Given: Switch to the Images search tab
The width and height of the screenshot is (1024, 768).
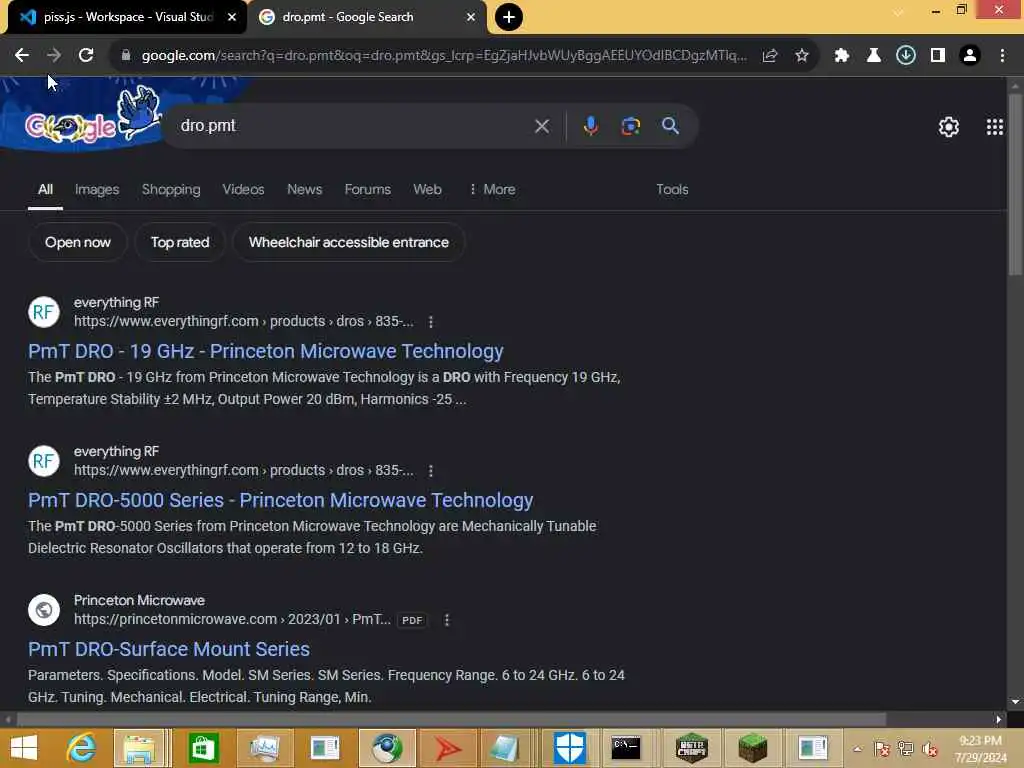Looking at the screenshot, I should 97,189.
